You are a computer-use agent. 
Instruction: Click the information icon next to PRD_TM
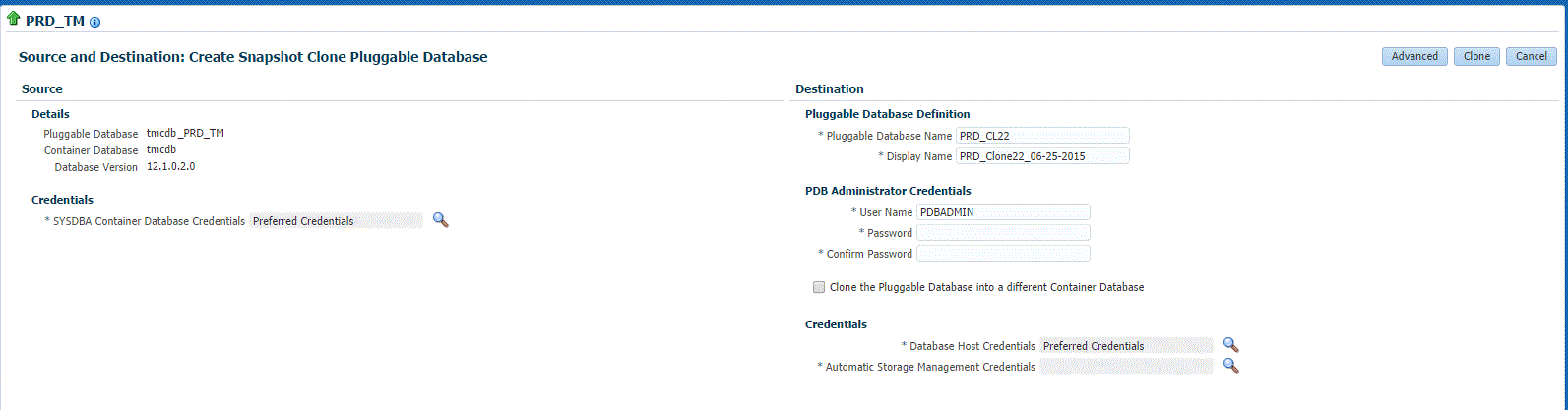pos(95,22)
